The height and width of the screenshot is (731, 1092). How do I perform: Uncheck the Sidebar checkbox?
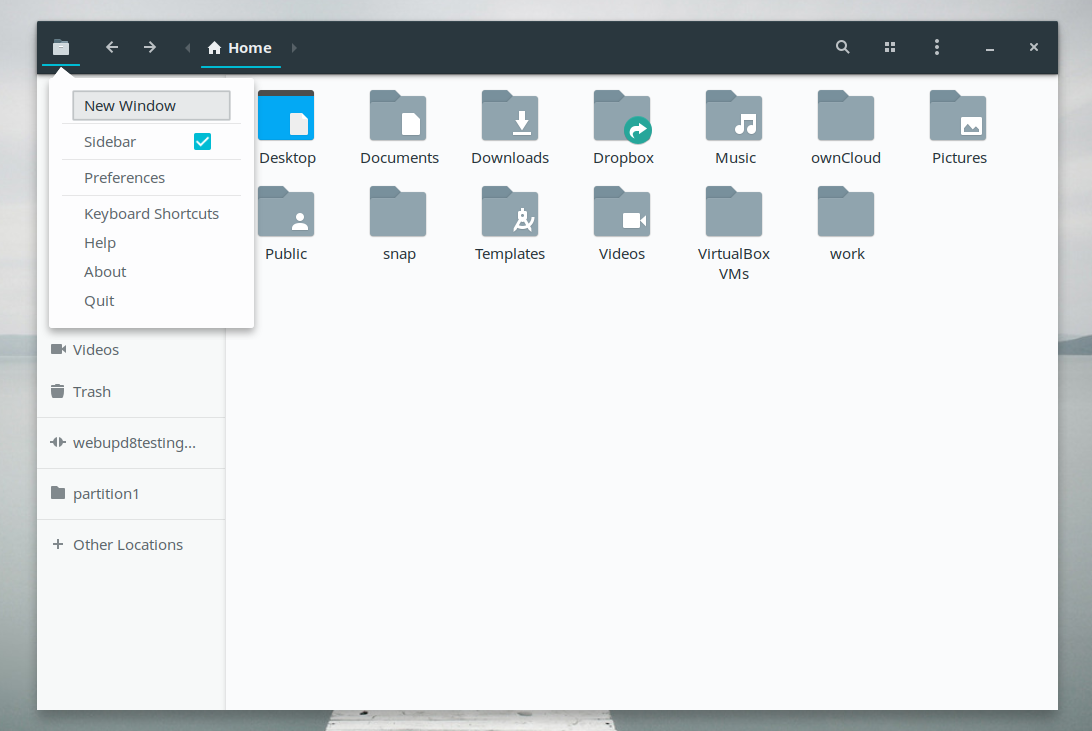(202, 141)
